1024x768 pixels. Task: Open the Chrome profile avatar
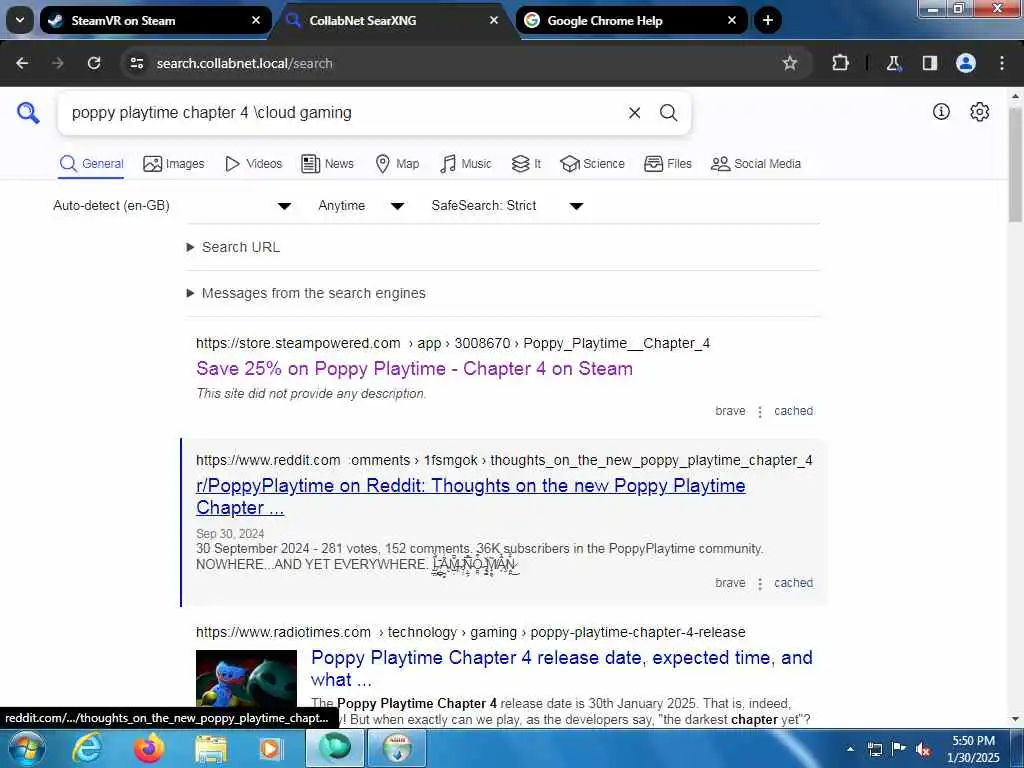pos(966,63)
